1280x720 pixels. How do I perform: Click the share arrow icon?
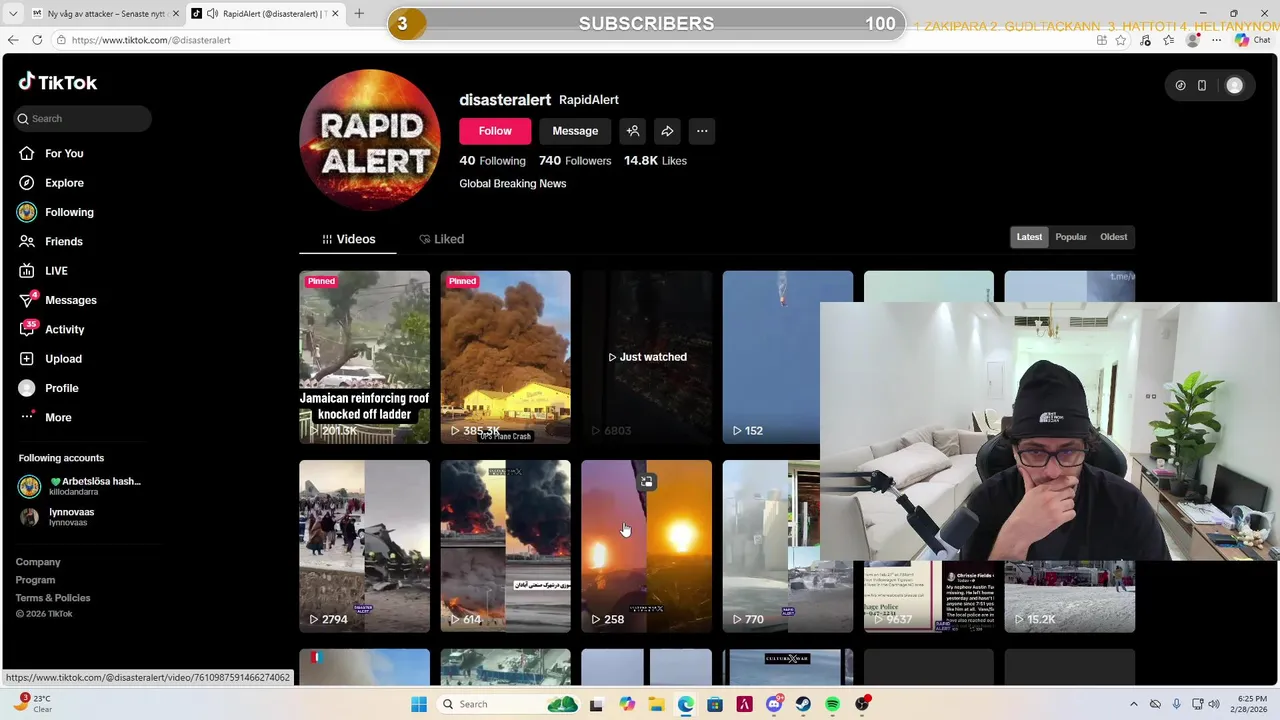point(667,131)
